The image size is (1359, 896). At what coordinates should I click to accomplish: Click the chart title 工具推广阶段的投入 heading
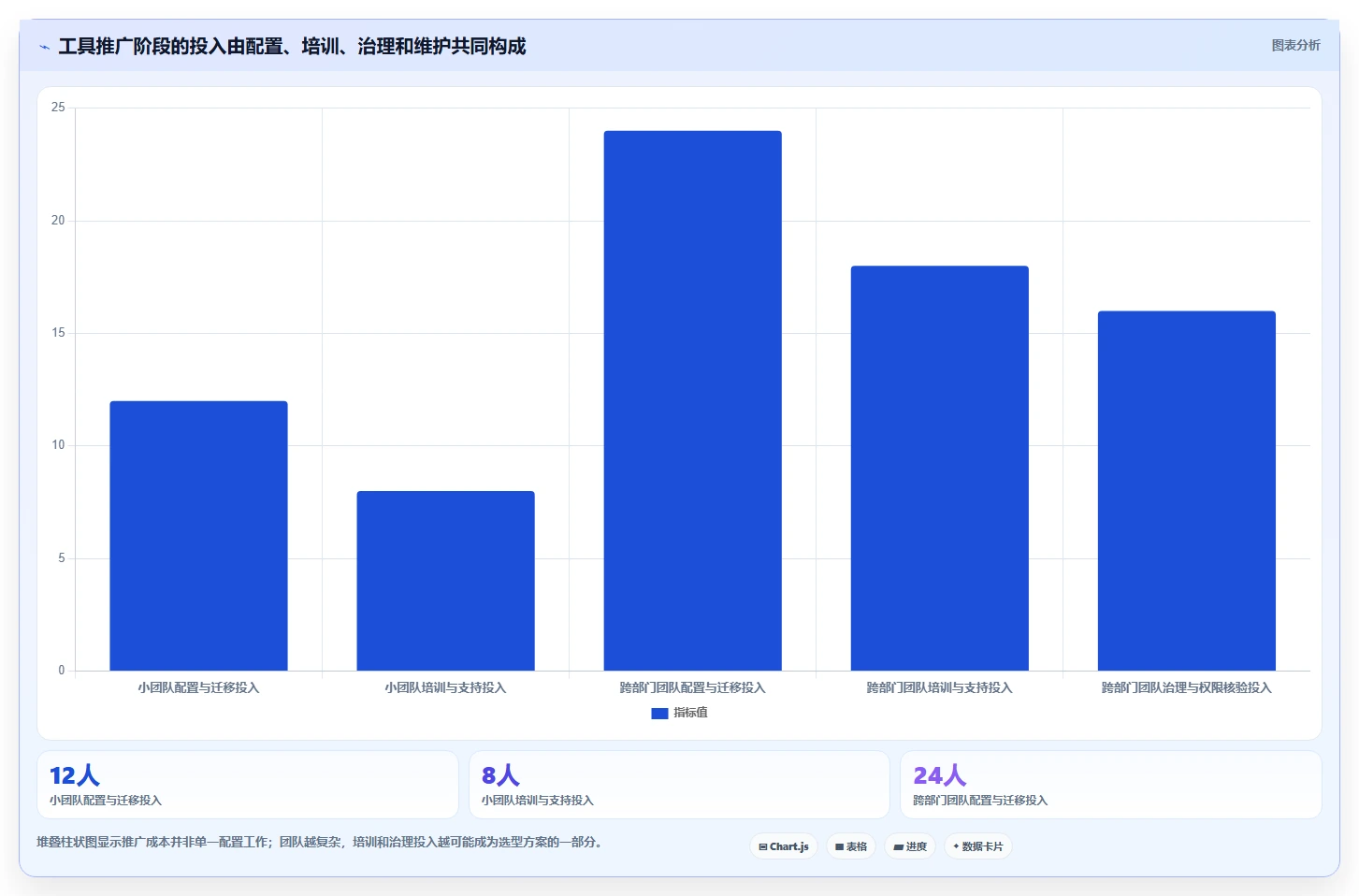click(x=292, y=46)
